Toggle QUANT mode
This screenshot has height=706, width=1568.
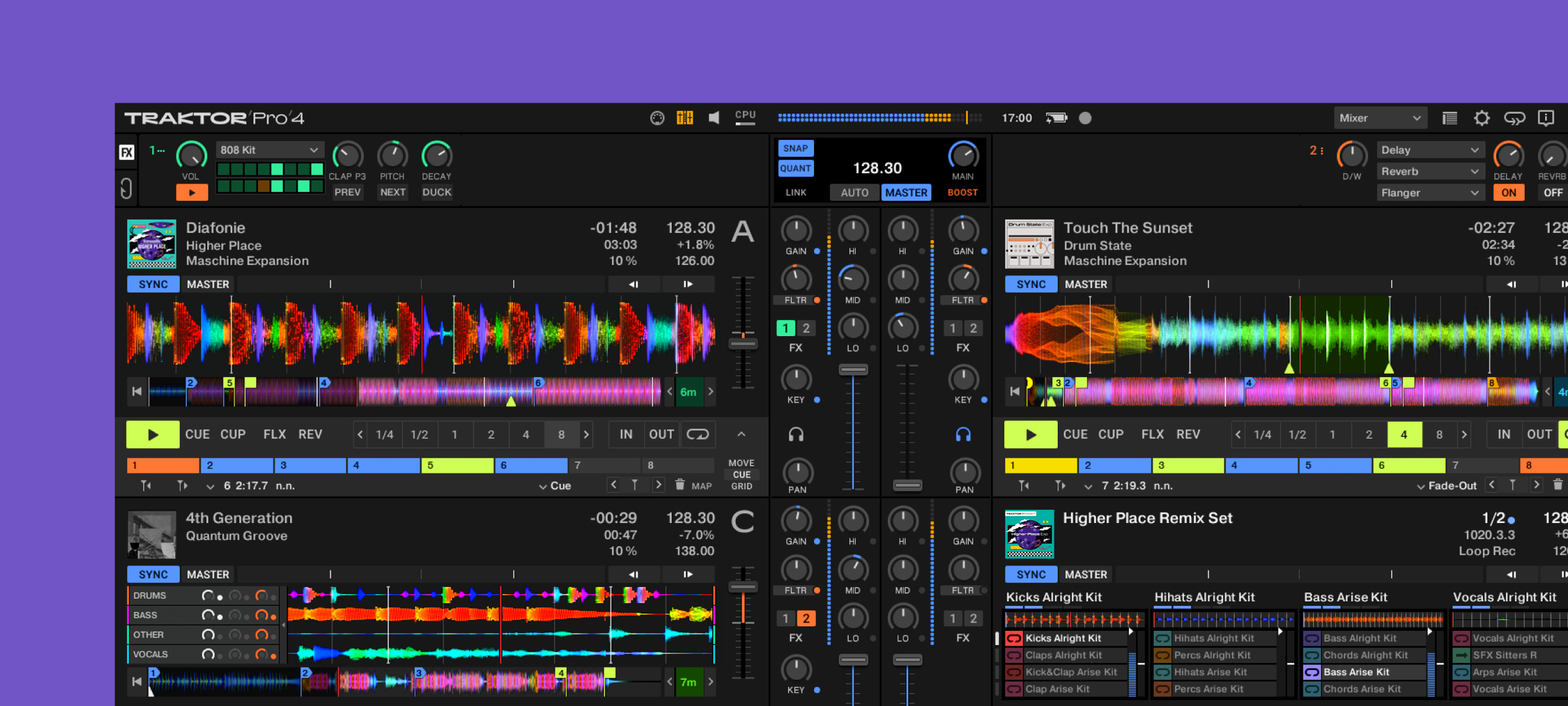coord(796,169)
